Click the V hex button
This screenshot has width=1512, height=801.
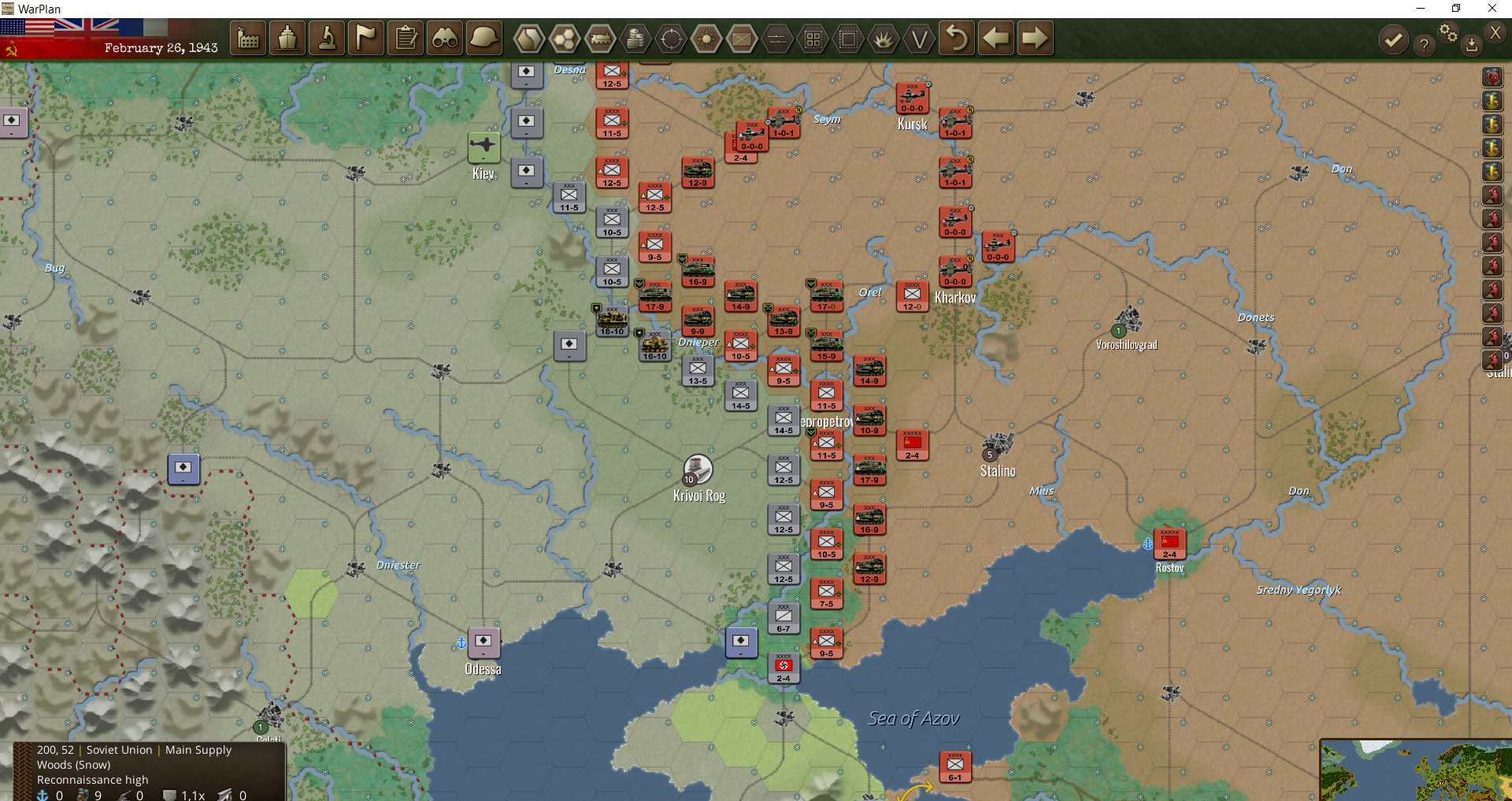[x=919, y=38]
